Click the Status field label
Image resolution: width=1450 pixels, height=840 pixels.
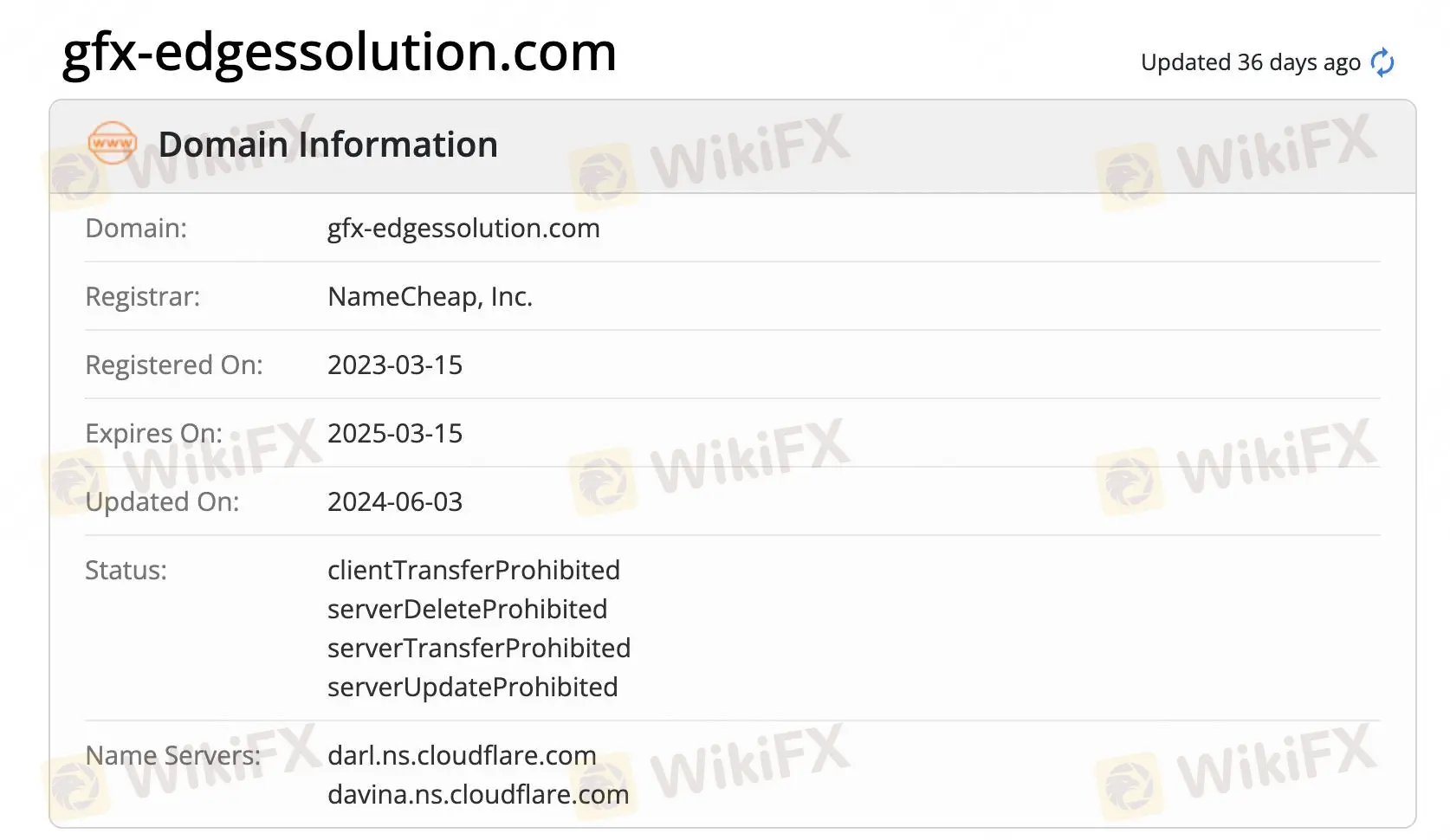click(126, 571)
